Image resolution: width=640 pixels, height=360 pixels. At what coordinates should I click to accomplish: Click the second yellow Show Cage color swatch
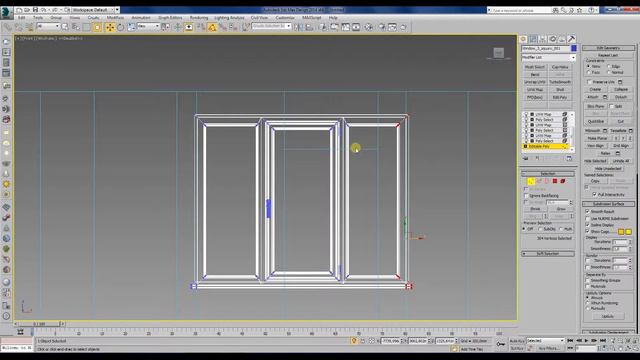point(628,232)
